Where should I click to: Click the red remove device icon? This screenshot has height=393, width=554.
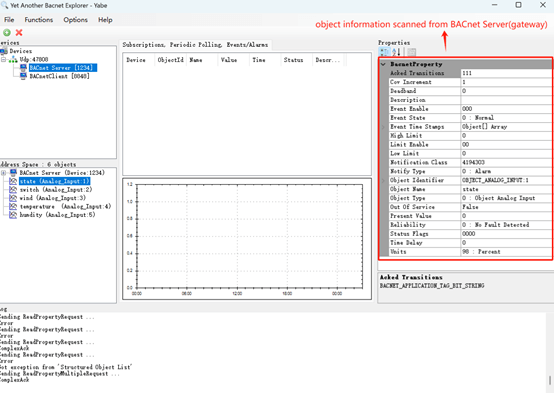point(19,33)
